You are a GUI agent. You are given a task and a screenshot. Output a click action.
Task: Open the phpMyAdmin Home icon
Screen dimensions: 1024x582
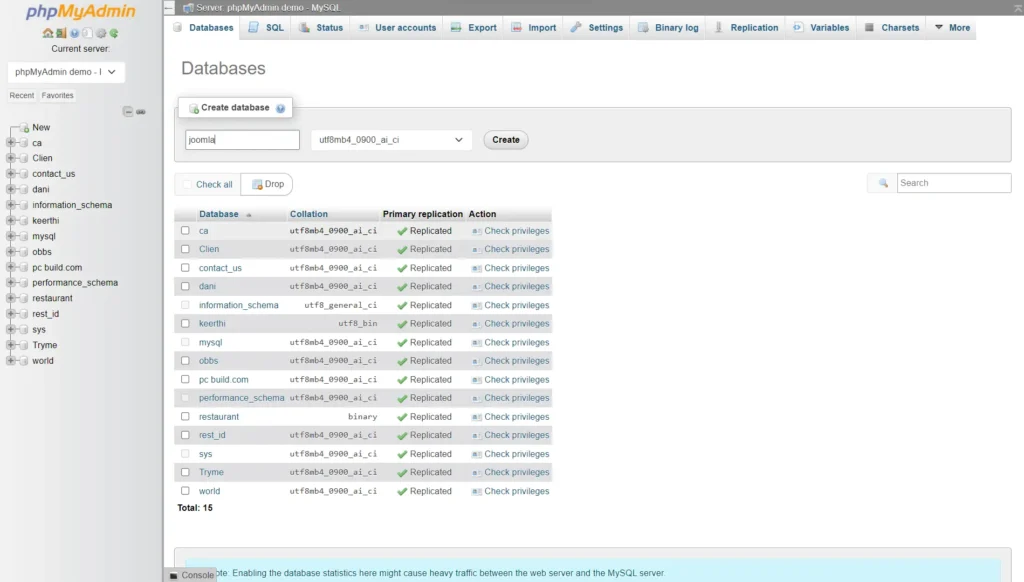pyautogui.click(x=48, y=33)
